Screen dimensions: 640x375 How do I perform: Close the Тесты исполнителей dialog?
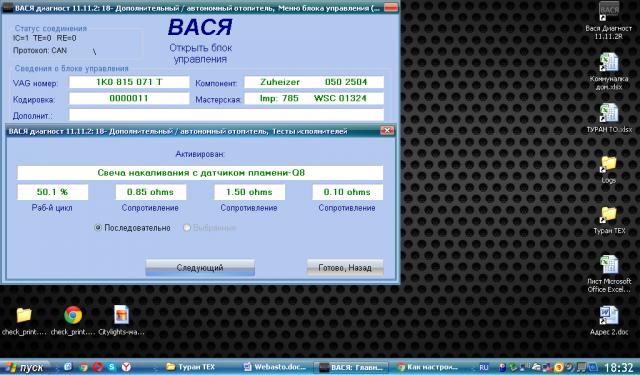point(387,131)
